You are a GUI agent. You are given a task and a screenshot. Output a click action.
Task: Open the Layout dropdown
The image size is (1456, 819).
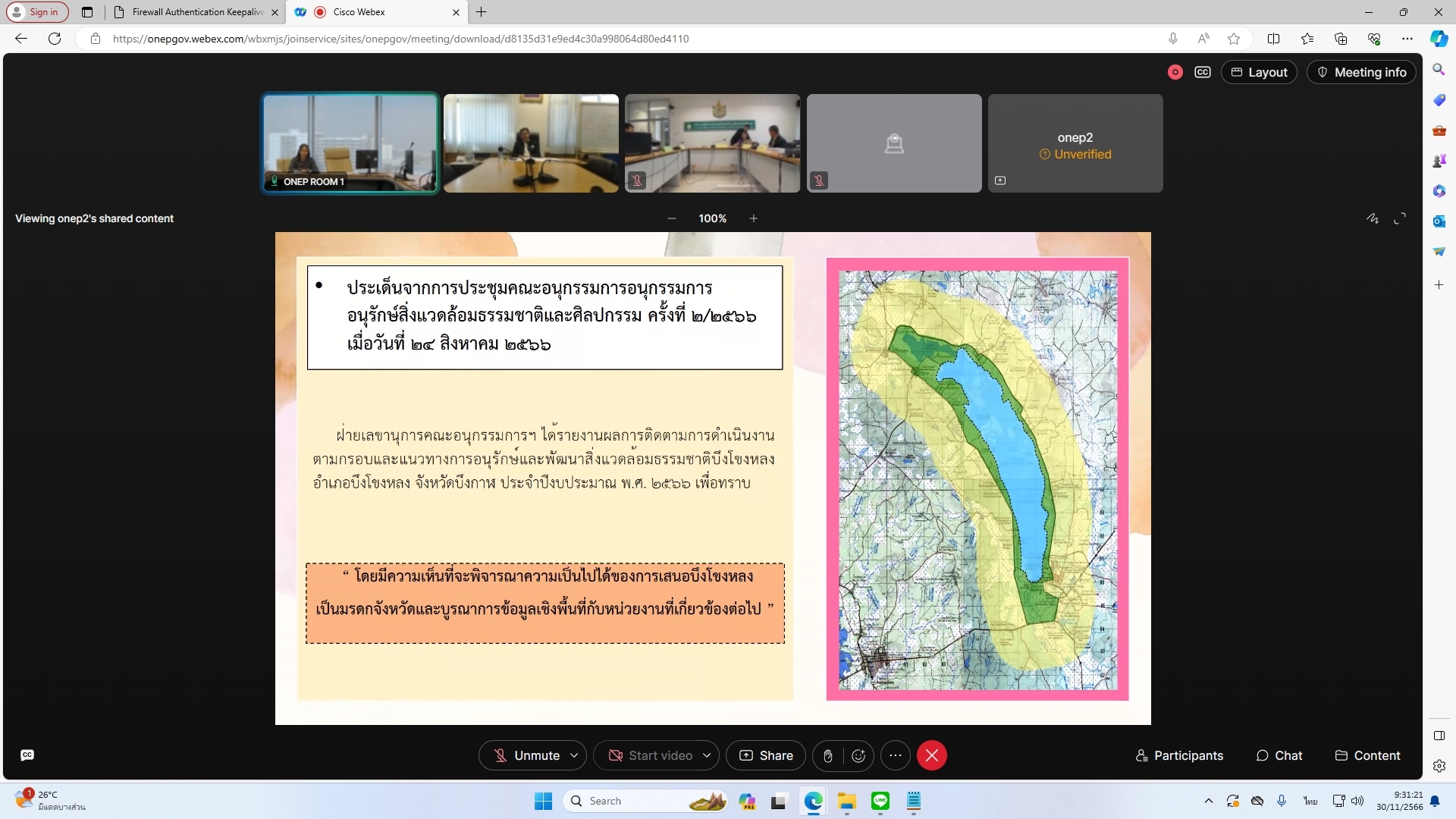[x=1259, y=72]
